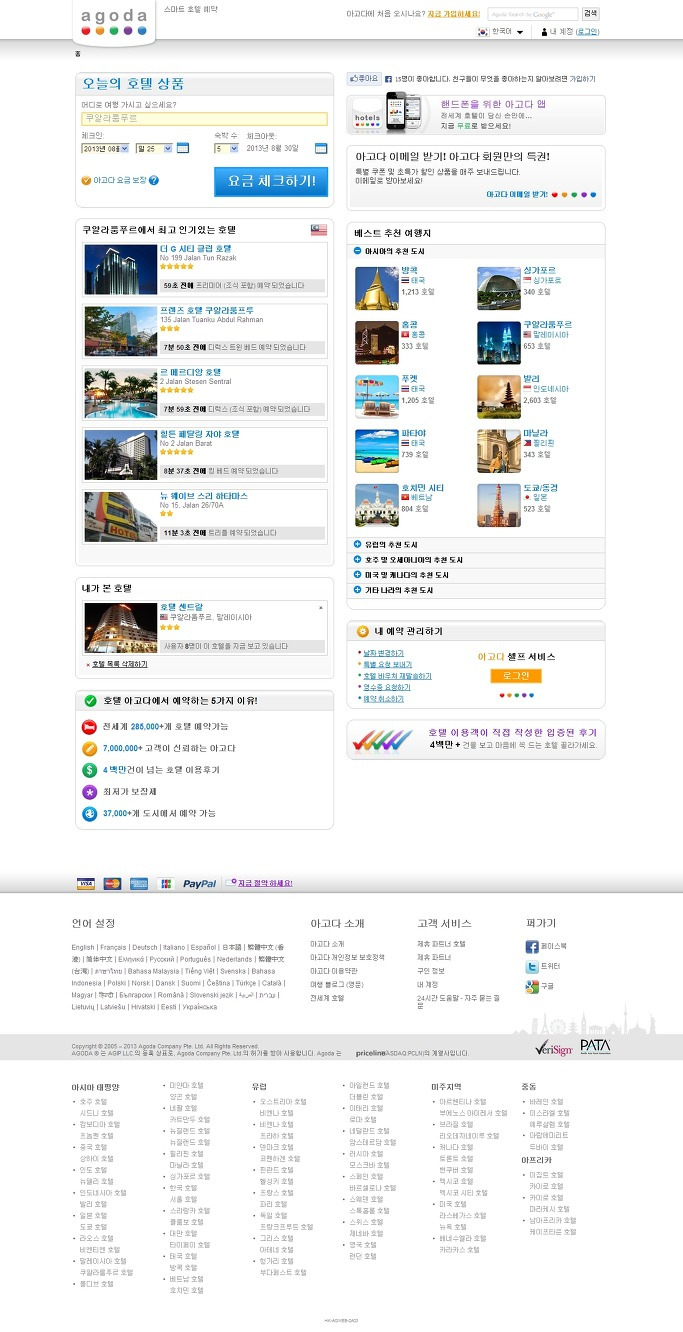Click the MasterCard icon

[x=112, y=884]
